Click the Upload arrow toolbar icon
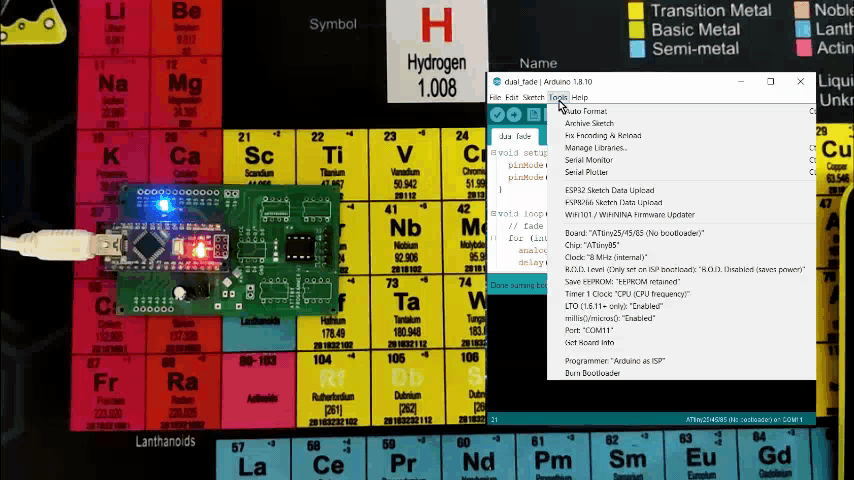 (x=514, y=114)
